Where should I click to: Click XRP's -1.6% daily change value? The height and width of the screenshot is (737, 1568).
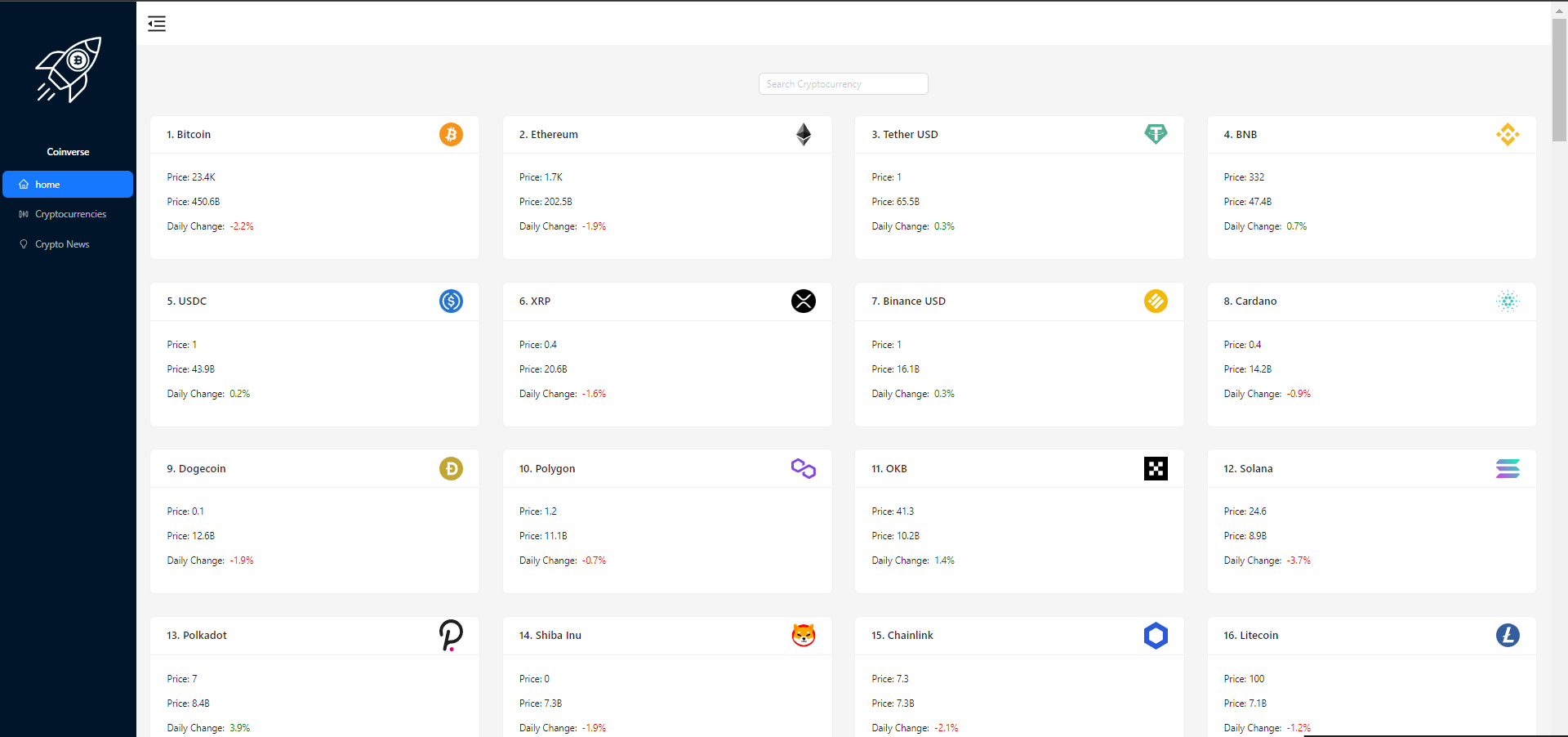594,394
